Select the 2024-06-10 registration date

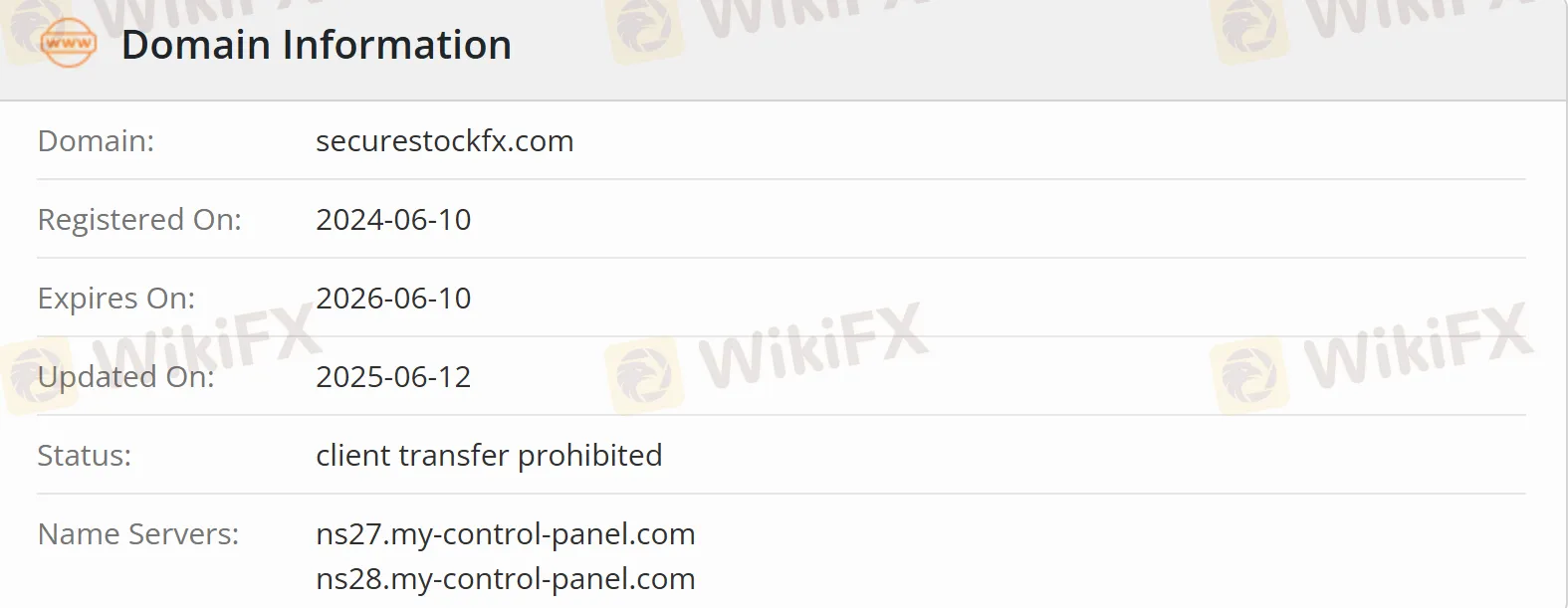[x=393, y=220]
